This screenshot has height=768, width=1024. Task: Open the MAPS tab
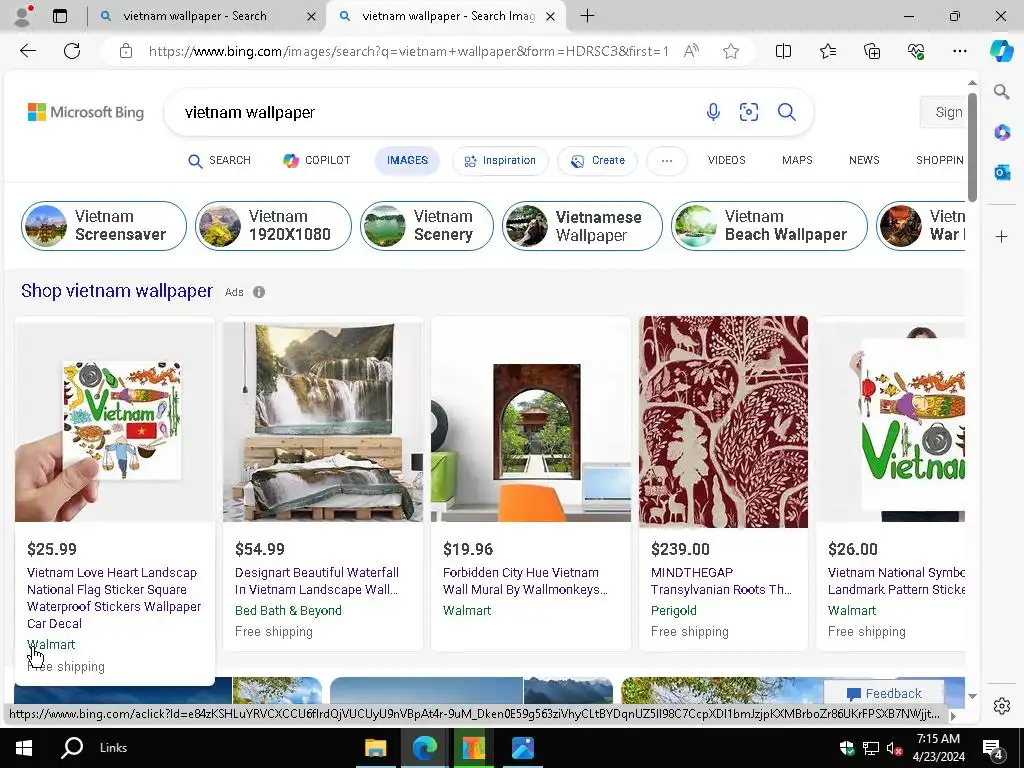(797, 160)
